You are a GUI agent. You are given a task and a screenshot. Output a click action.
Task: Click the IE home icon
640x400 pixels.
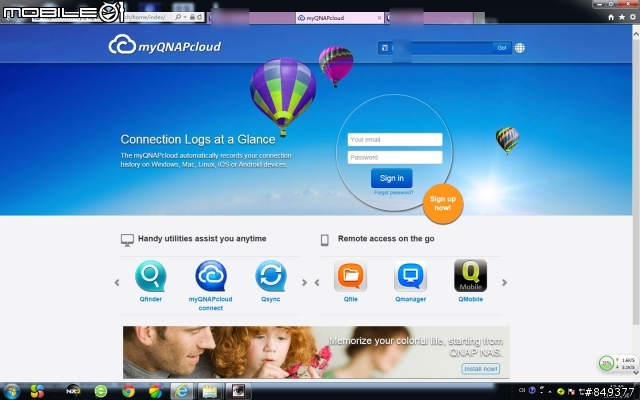[x=611, y=17]
